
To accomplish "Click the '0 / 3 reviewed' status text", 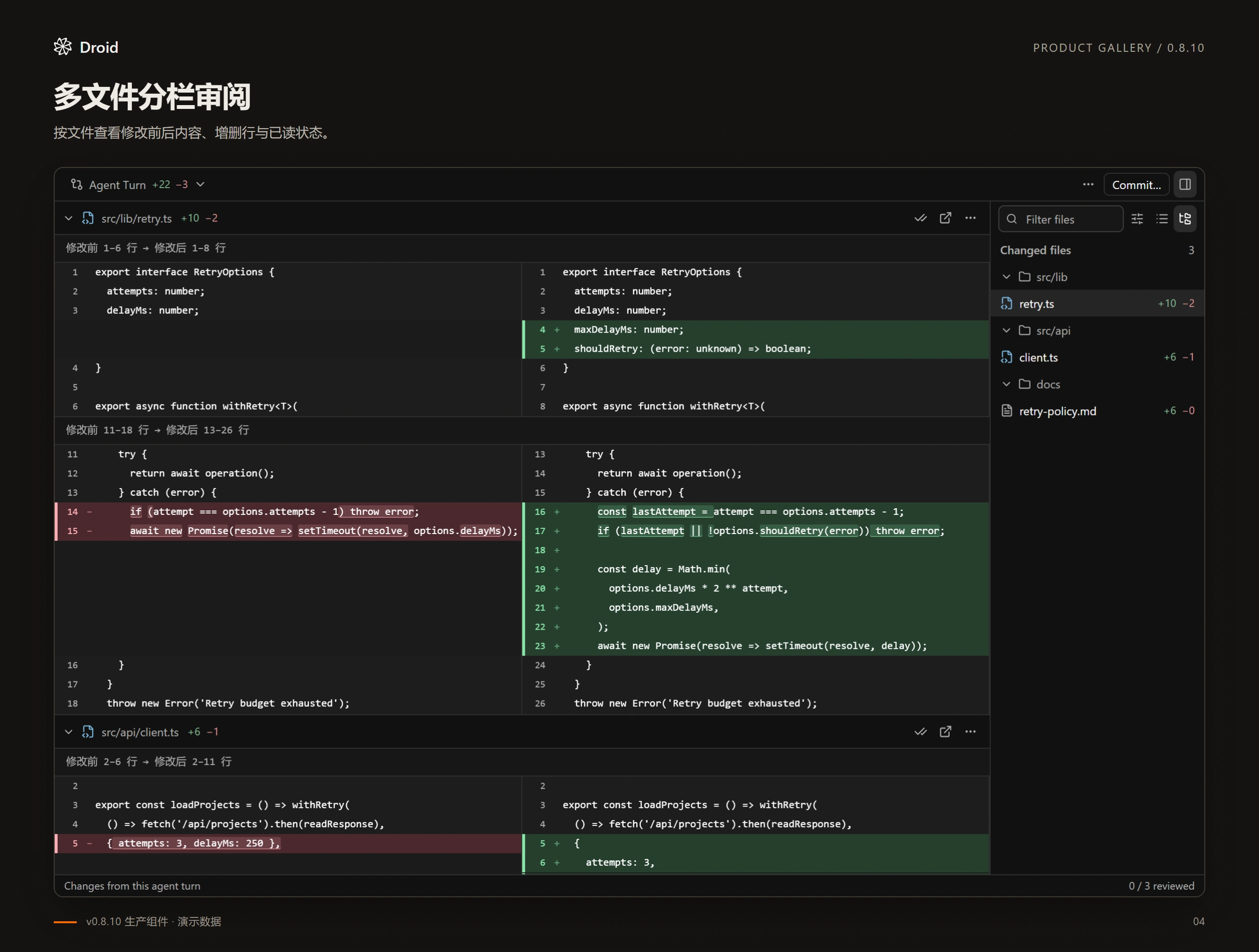I will (x=1161, y=886).
